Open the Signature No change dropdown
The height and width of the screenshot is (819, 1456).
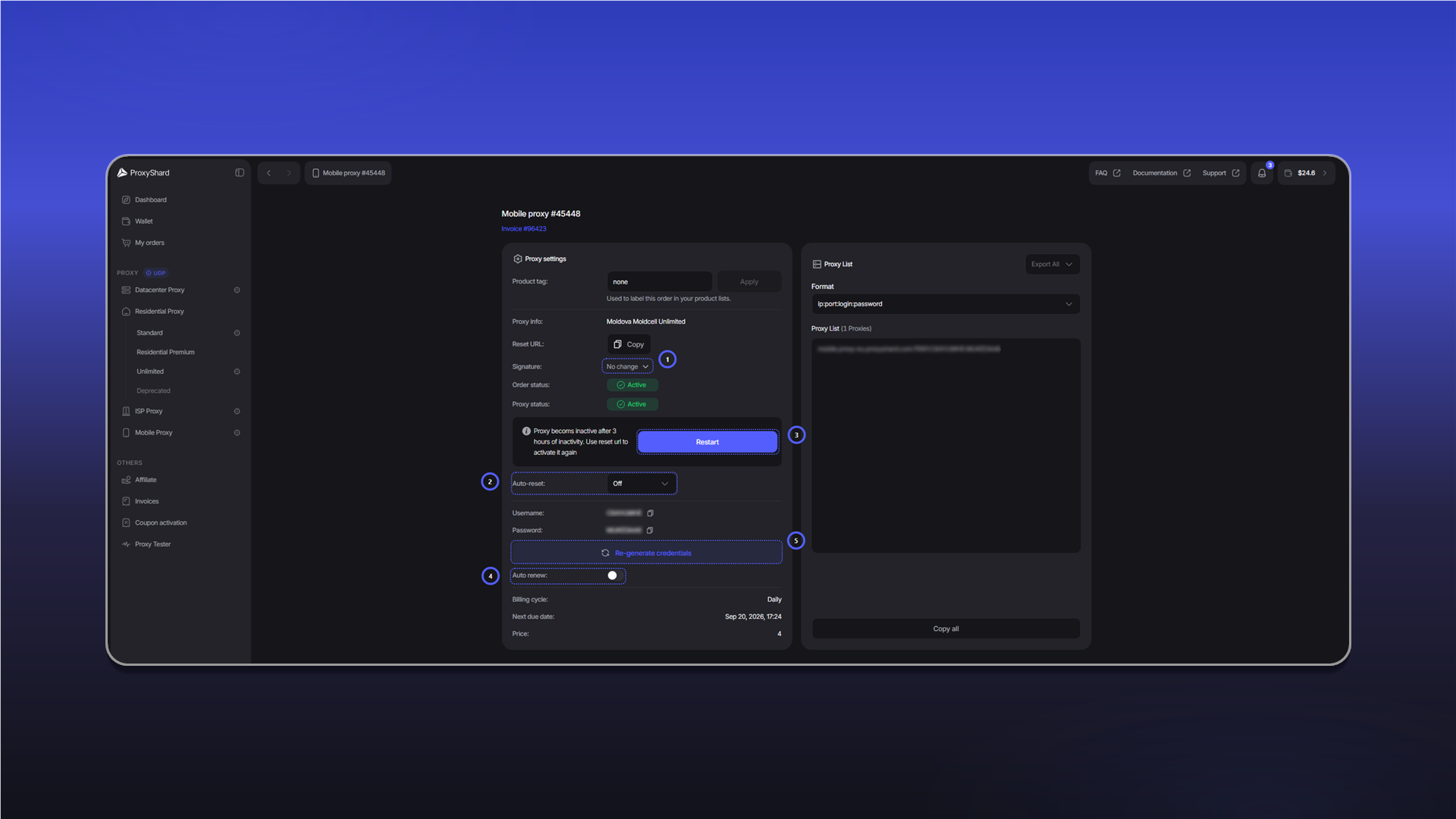tap(627, 367)
